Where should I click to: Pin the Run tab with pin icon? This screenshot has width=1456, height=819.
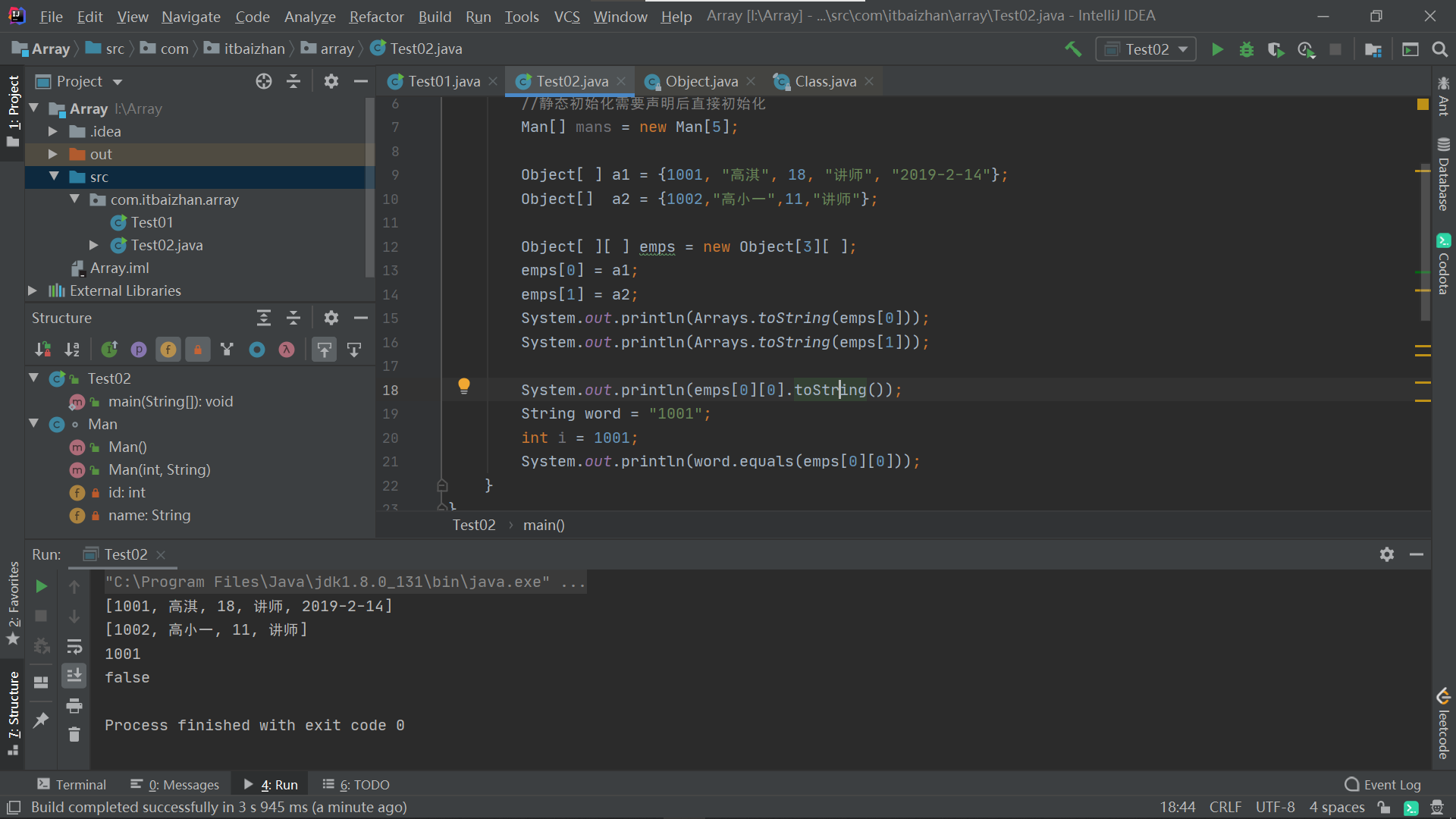coord(42,720)
